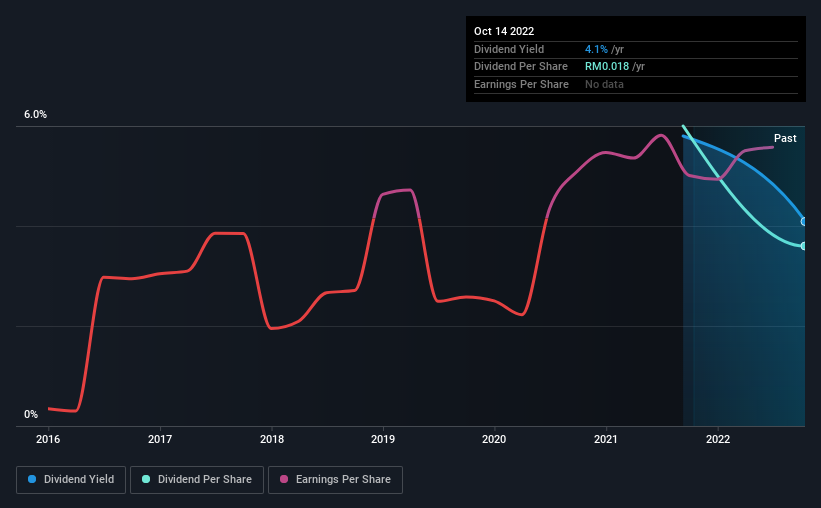Select the 2019 x-axis label
This screenshot has height=508, width=821.
[x=383, y=439]
